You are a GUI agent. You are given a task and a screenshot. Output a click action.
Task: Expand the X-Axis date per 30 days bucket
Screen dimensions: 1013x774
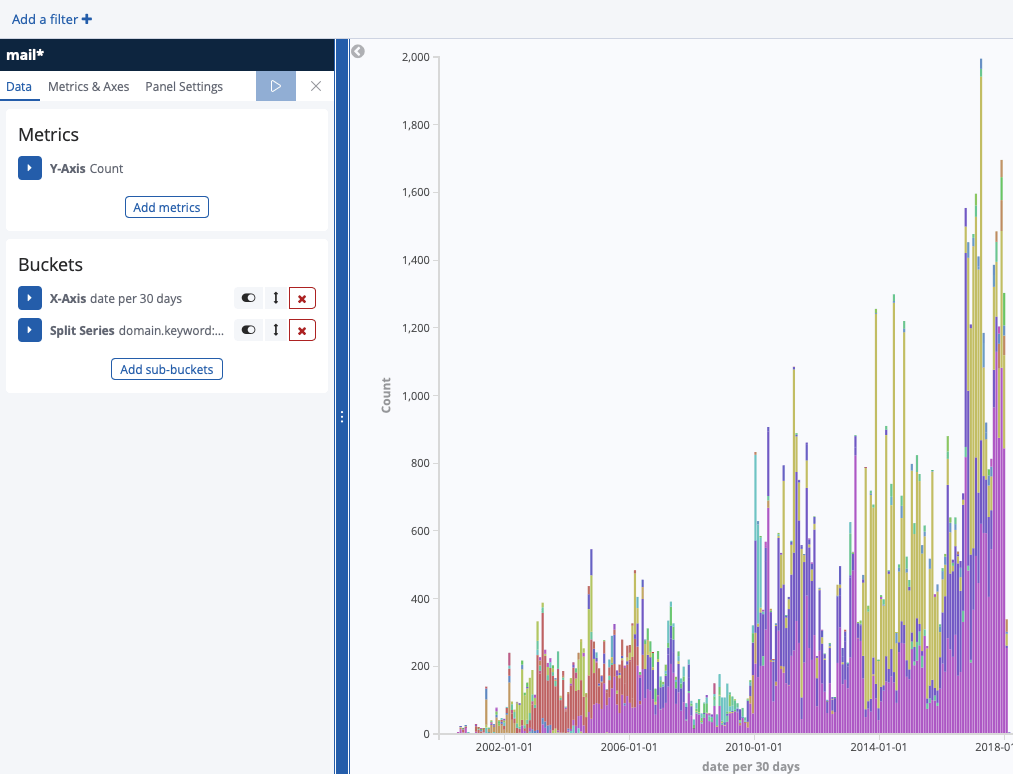click(30, 298)
